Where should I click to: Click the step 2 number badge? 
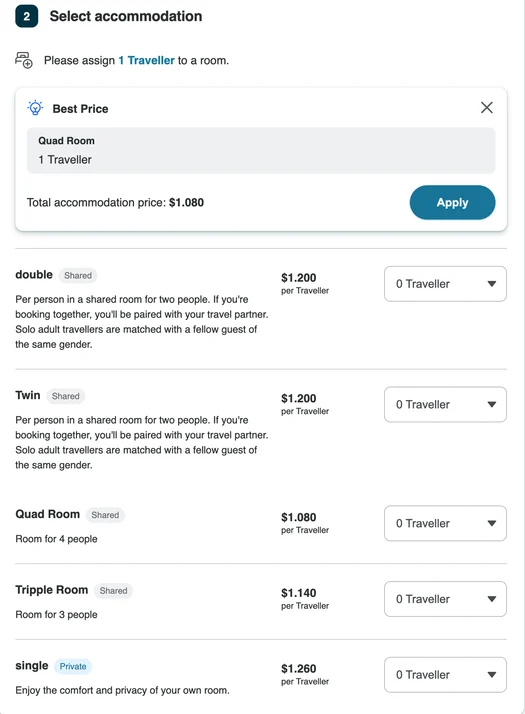tap(26, 16)
